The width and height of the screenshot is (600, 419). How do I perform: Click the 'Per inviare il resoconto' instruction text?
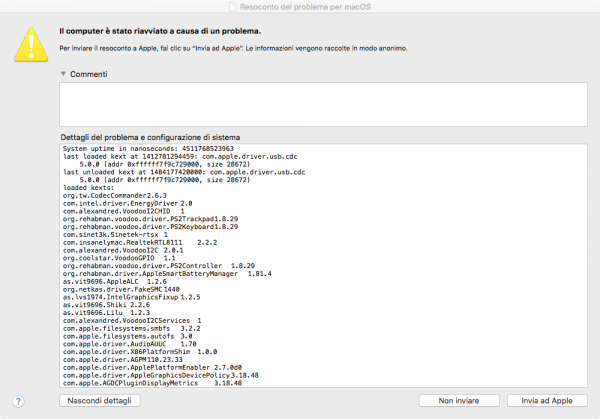[x=233, y=48]
